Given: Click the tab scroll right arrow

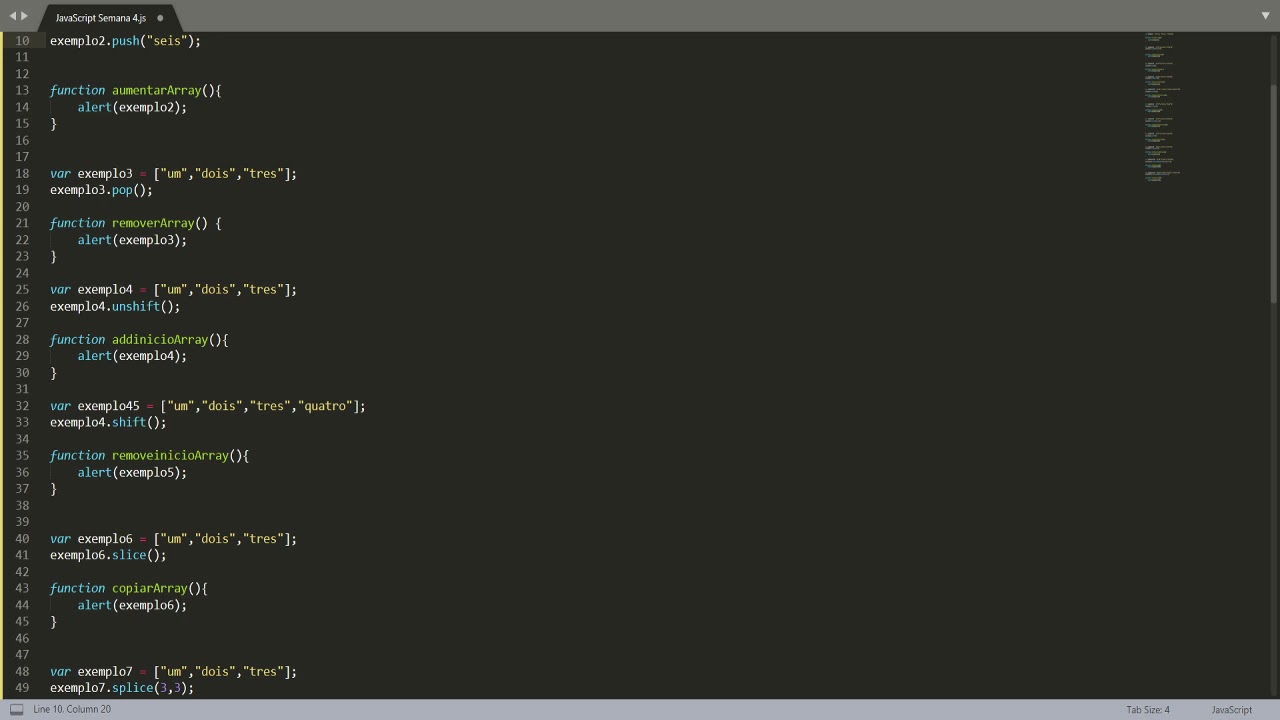Looking at the screenshot, I should pyautogui.click(x=25, y=16).
